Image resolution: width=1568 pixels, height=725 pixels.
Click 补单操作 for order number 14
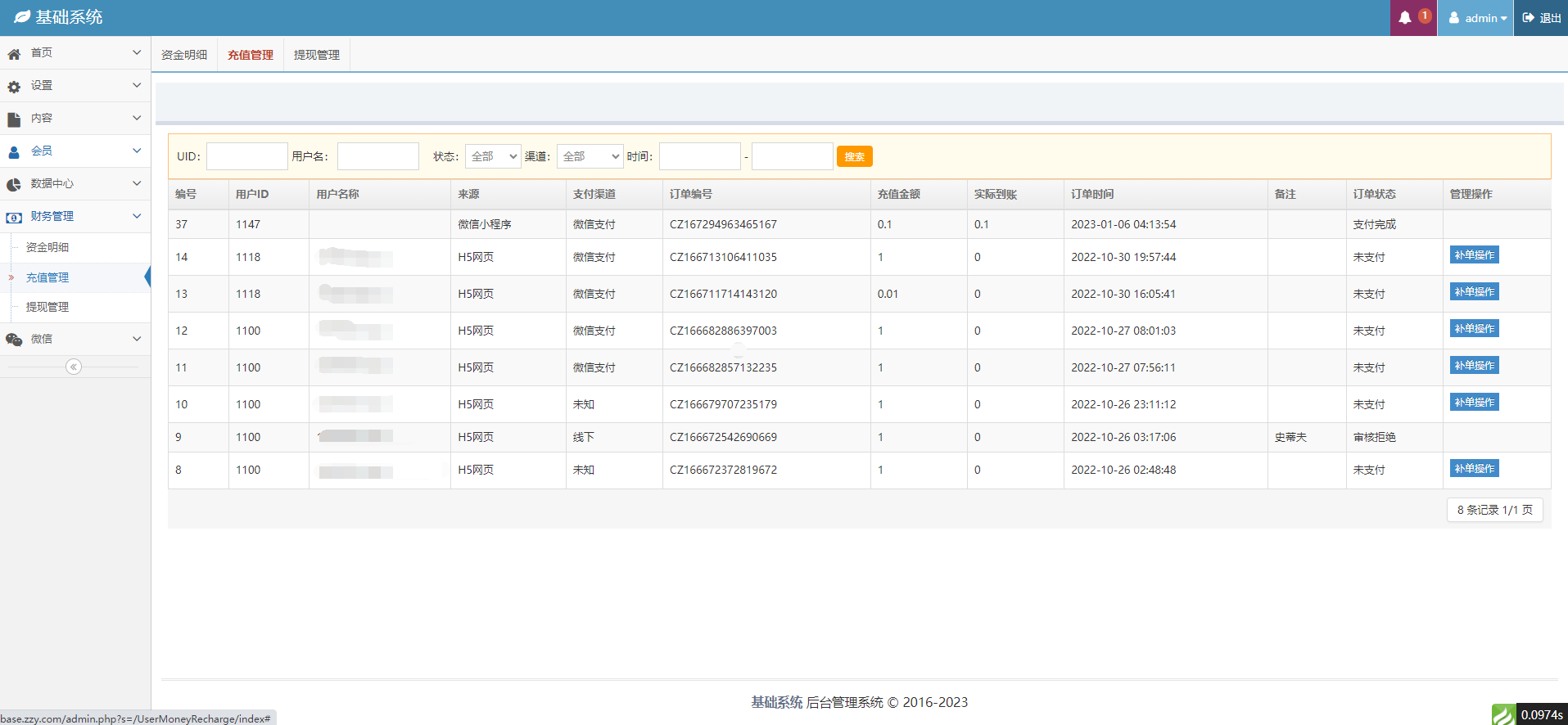[x=1474, y=255]
